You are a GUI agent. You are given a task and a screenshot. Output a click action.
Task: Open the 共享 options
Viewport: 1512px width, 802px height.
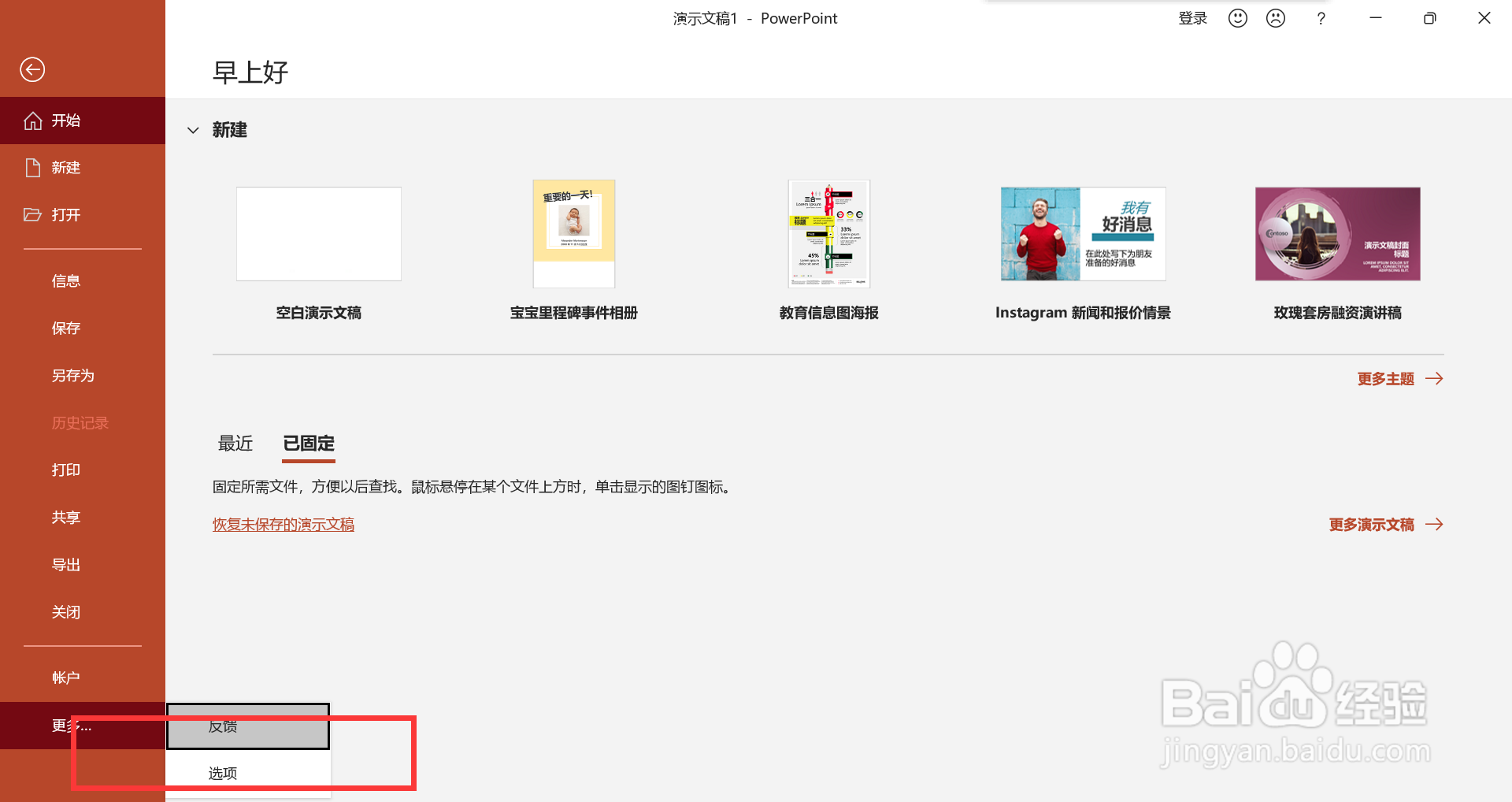coord(83,518)
